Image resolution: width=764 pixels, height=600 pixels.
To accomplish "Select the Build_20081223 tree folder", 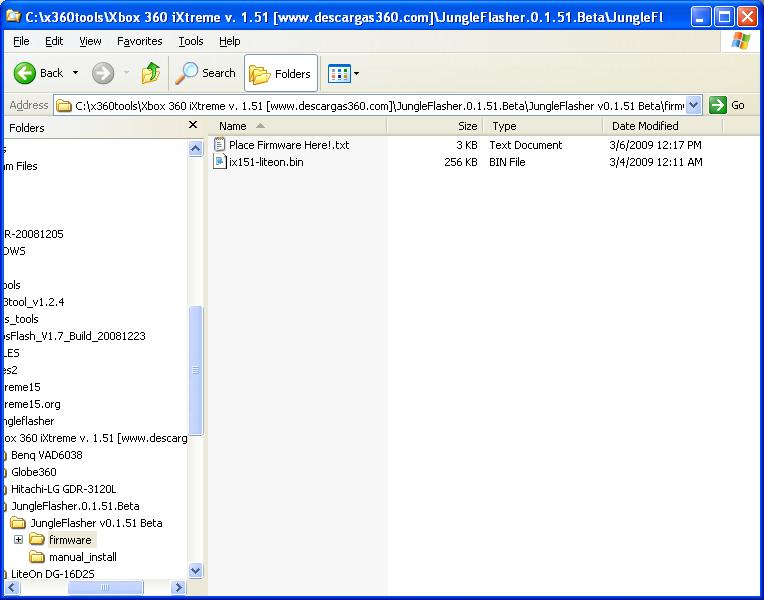I will 74,336.
